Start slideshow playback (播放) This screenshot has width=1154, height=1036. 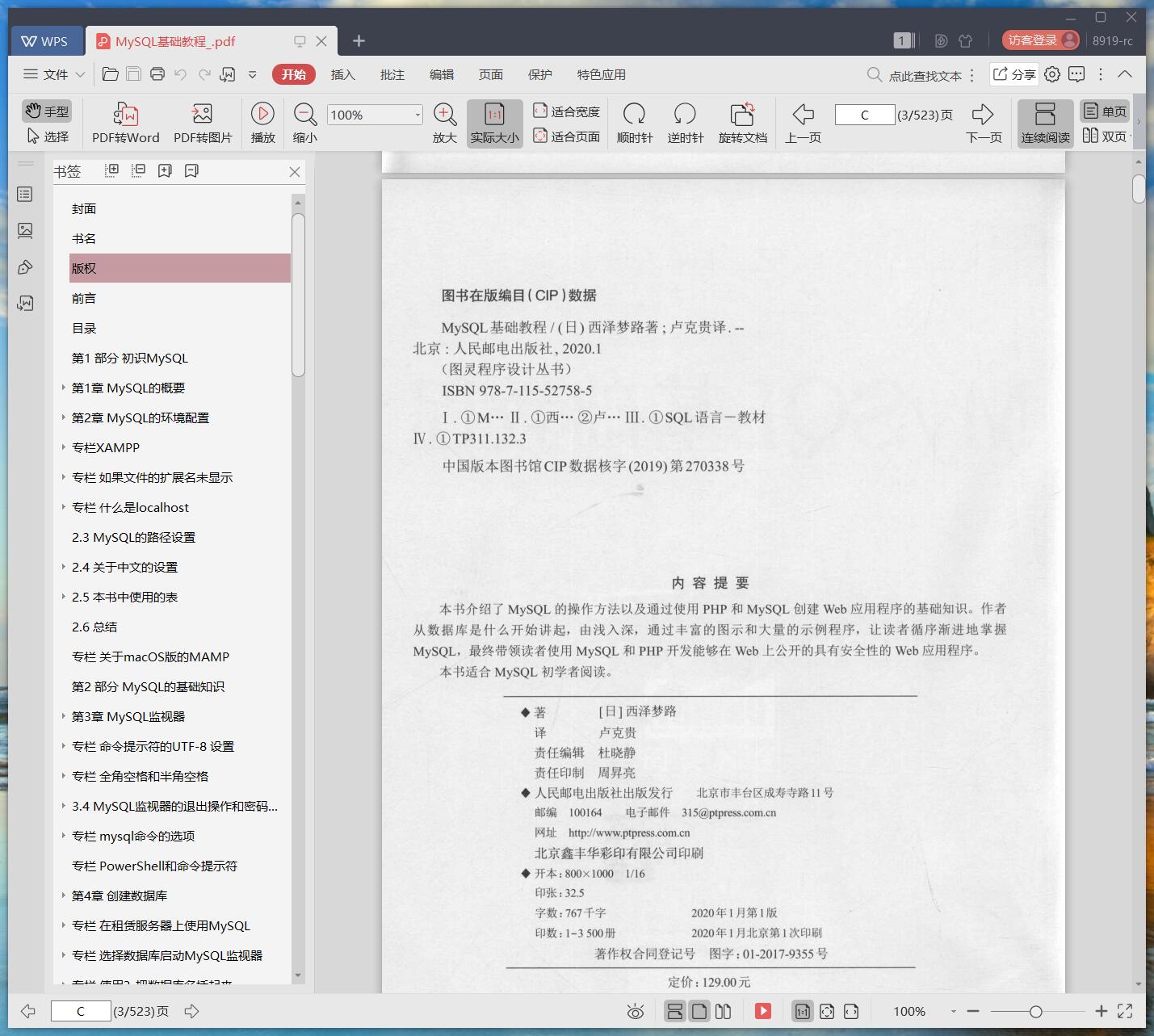pos(262,123)
